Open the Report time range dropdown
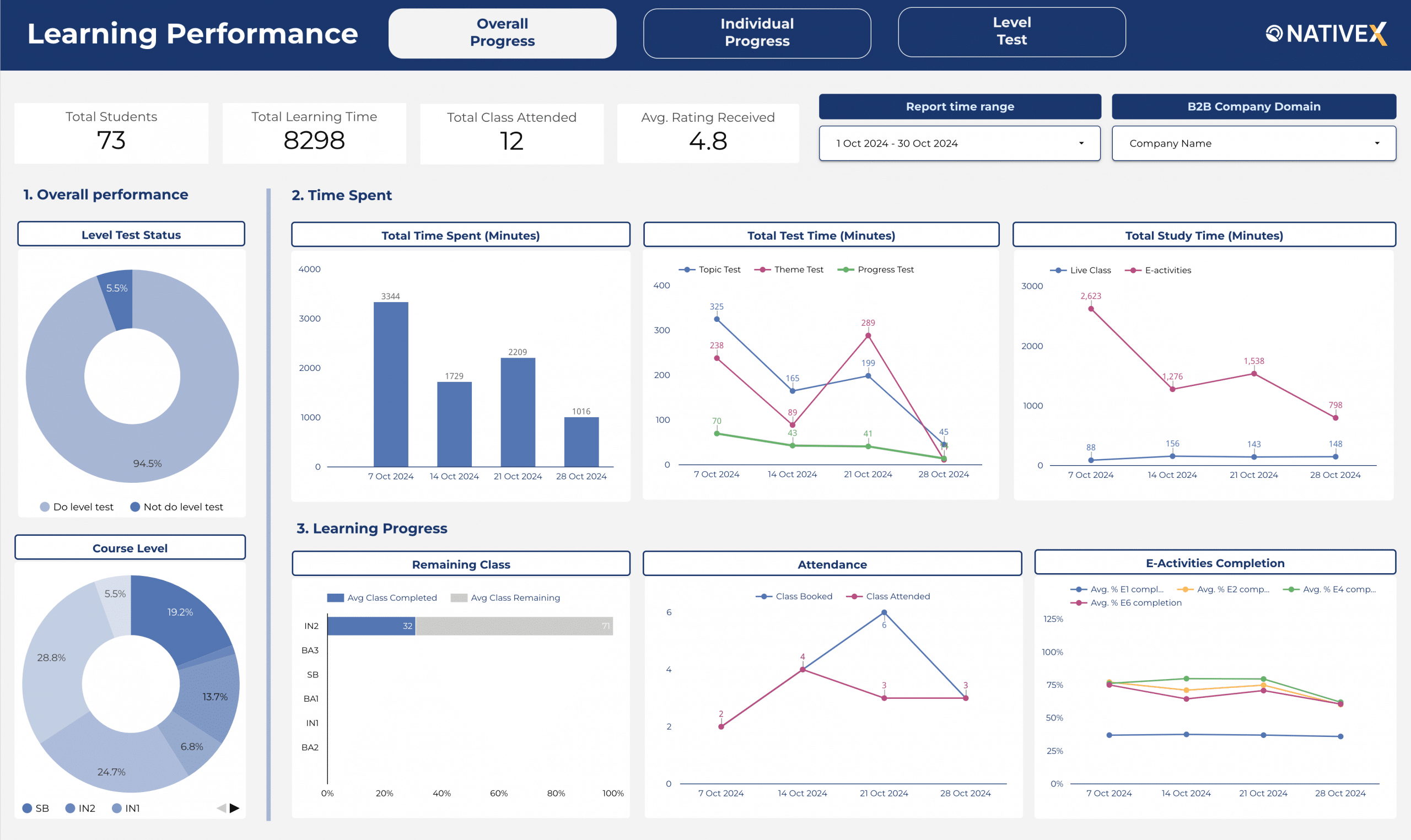Image resolution: width=1411 pixels, height=840 pixels. 960,143
